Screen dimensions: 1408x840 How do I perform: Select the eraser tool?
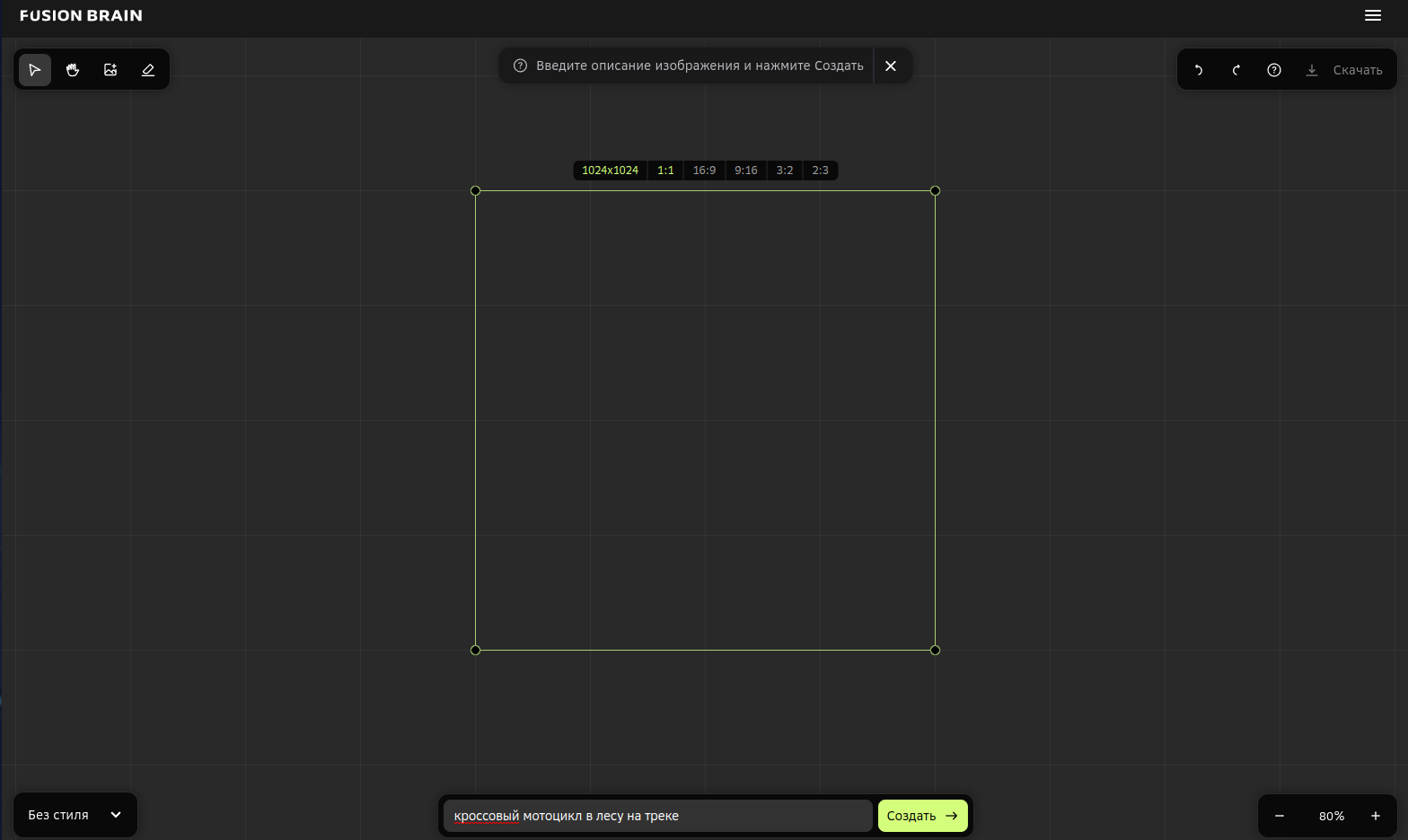coord(148,70)
